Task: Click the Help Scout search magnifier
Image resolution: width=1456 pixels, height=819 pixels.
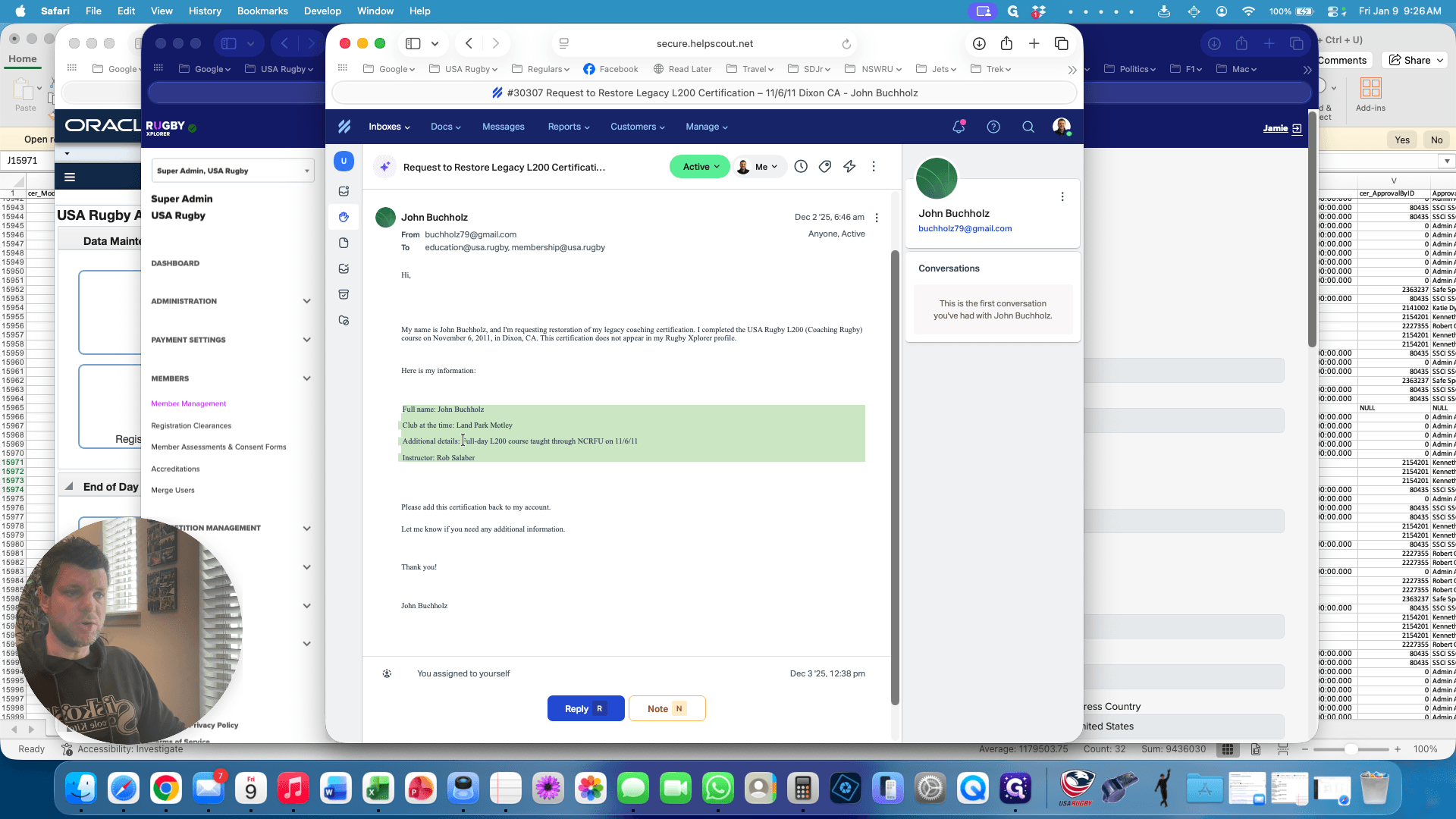Action: 1028,127
